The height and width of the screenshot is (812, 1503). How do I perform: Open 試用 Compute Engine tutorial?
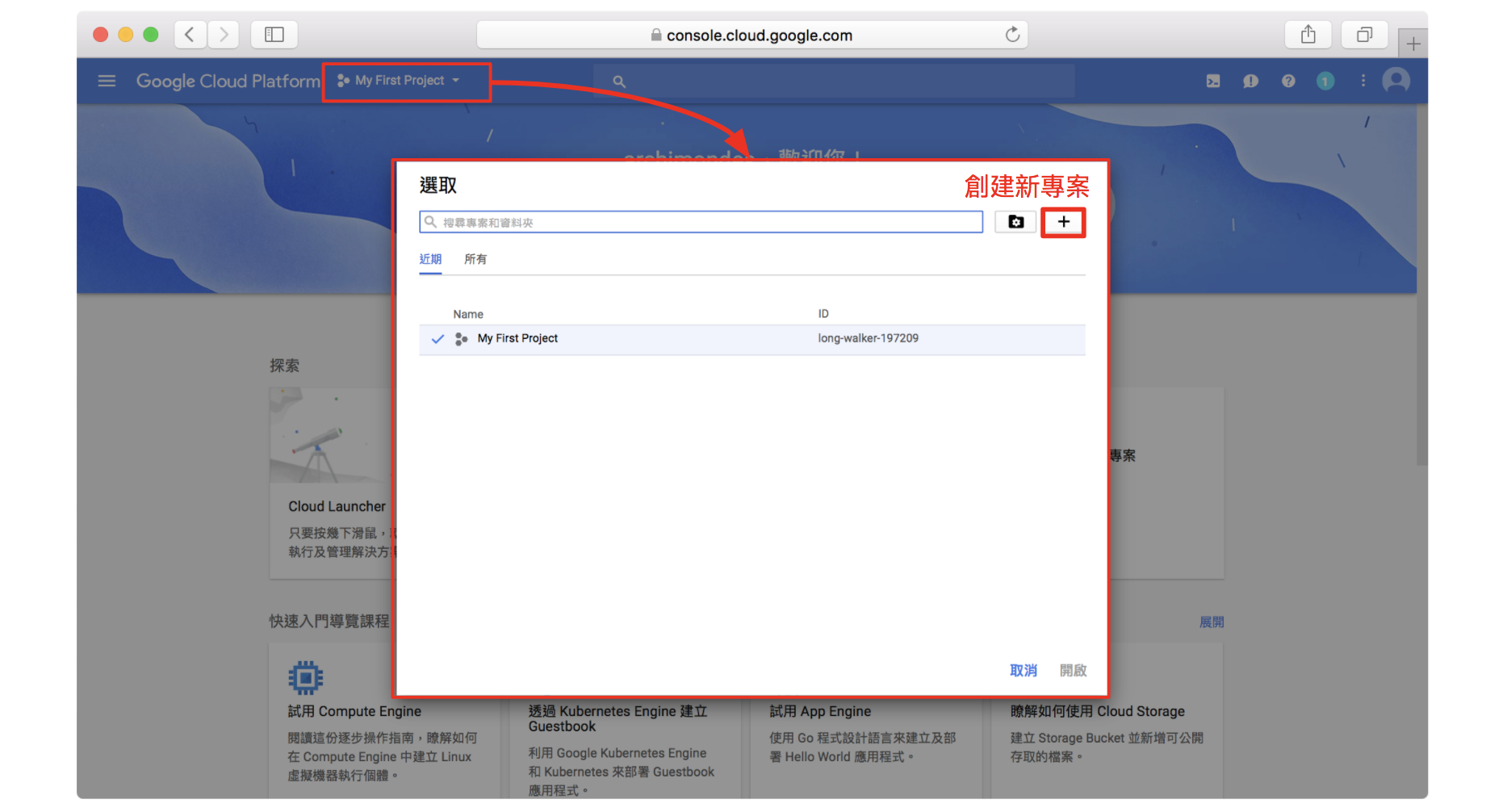(x=354, y=711)
